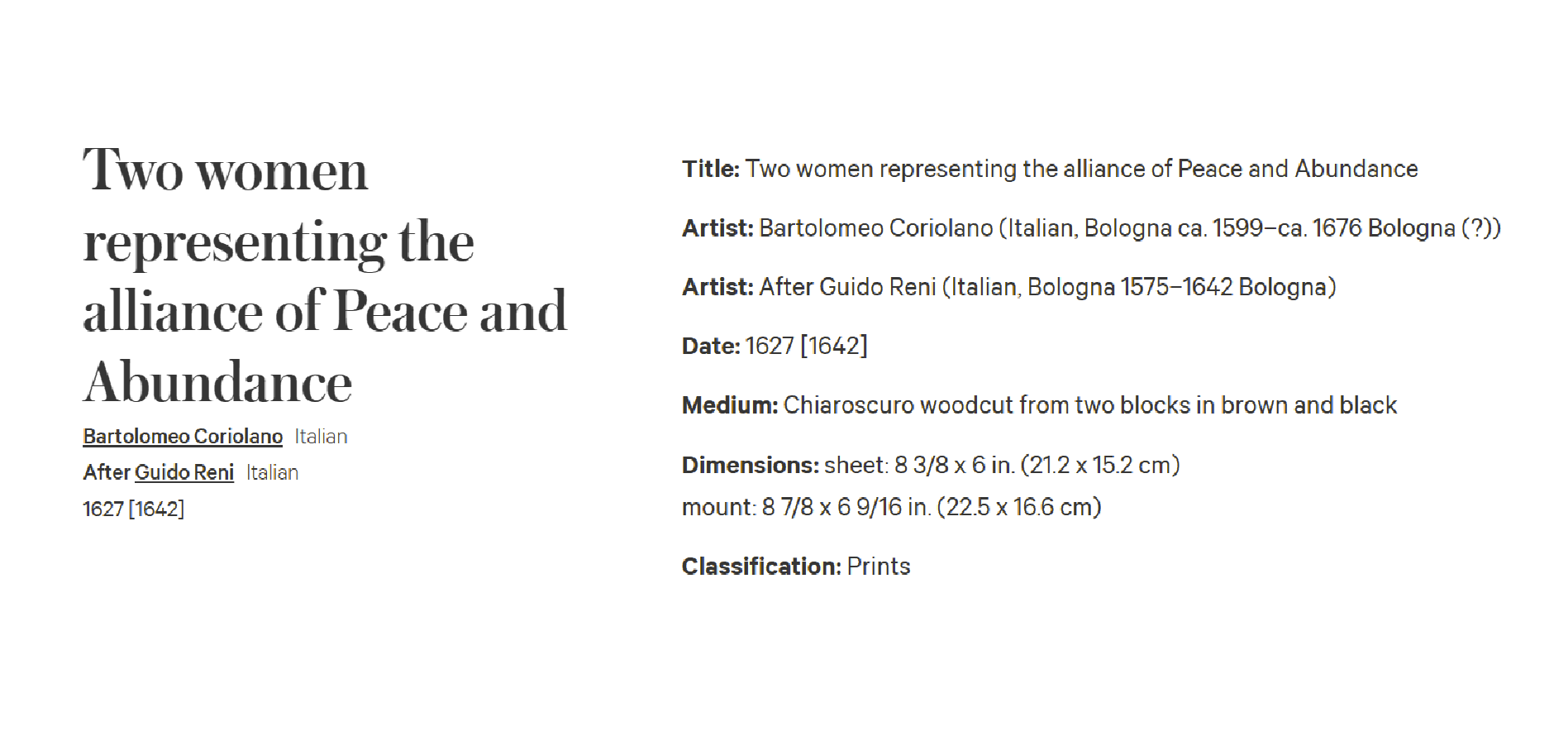Image resolution: width=1568 pixels, height=746 pixels.
Task: Click the Medium label
Action: click(x=730, y=405)
